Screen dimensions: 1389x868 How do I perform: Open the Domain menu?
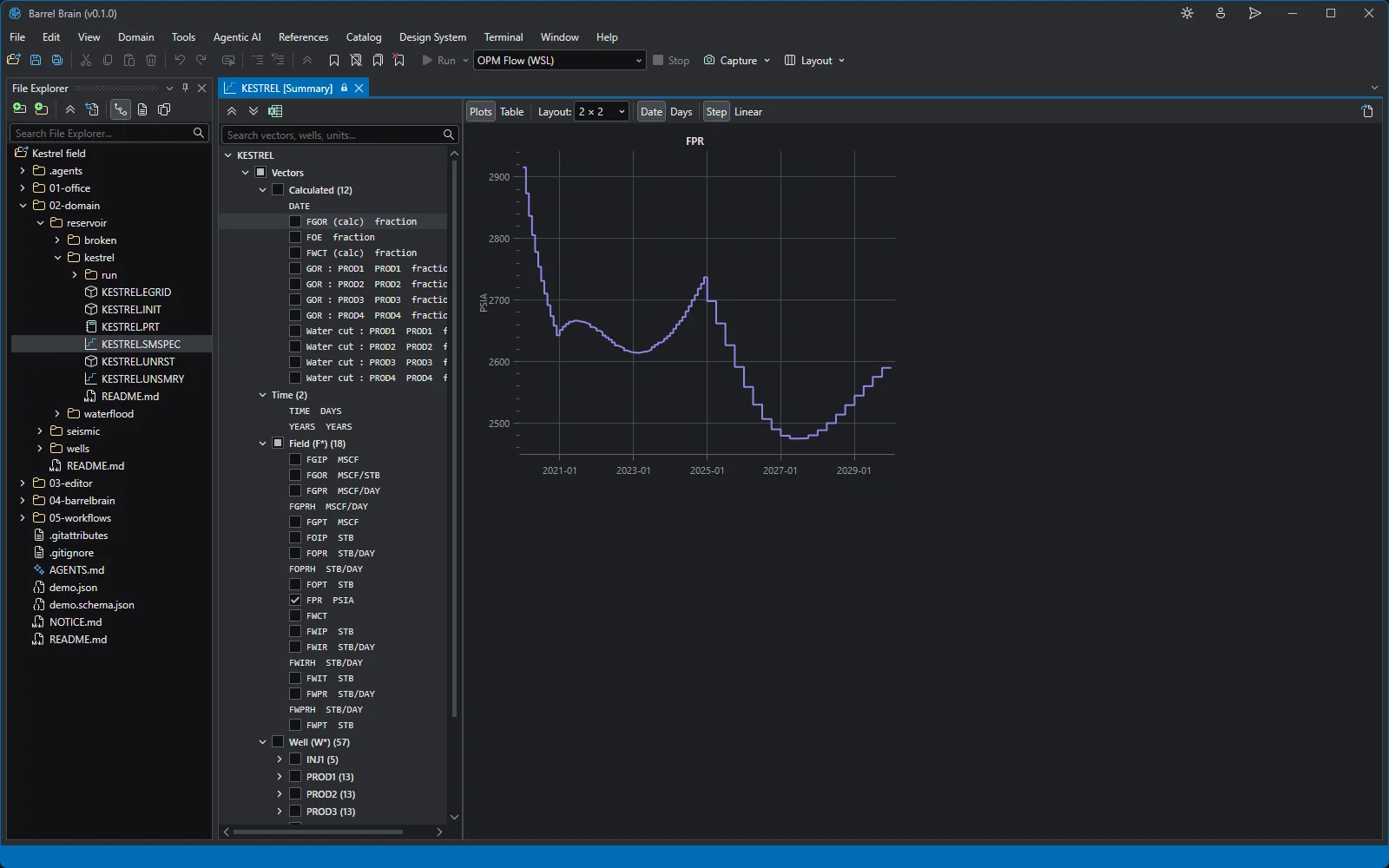136,37
